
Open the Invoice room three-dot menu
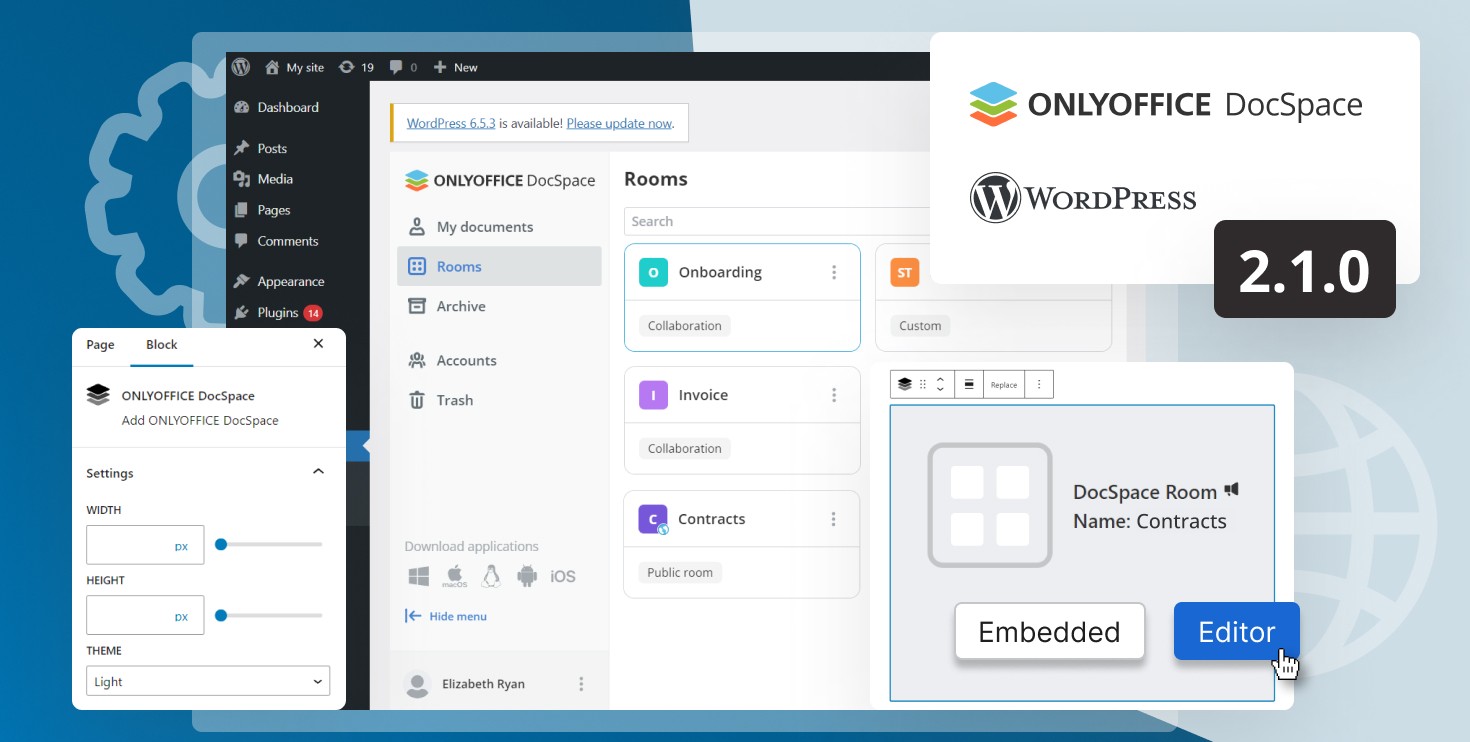click(x=834, y=395)
